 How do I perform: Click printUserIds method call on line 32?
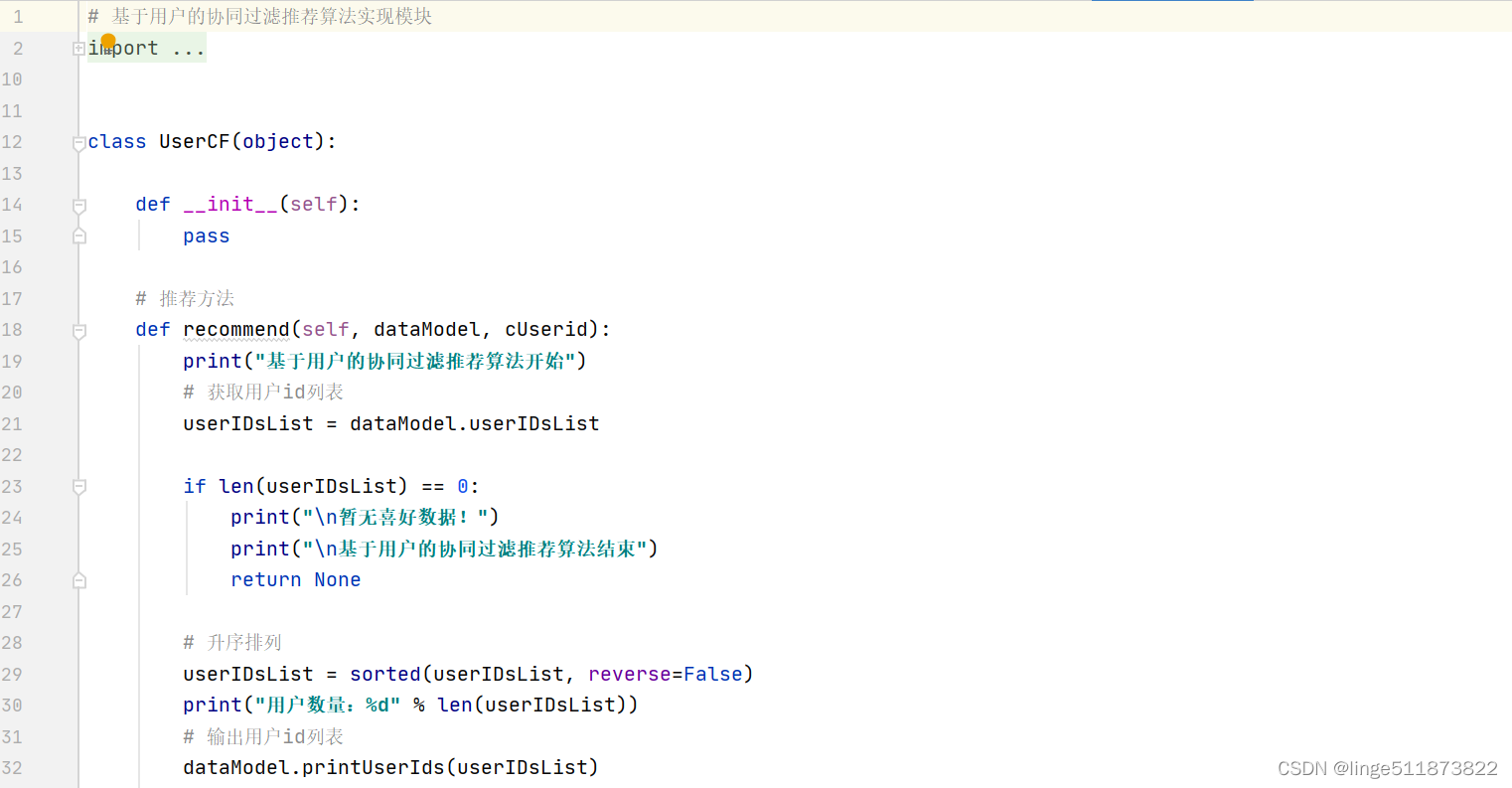(x=374, y=768)
